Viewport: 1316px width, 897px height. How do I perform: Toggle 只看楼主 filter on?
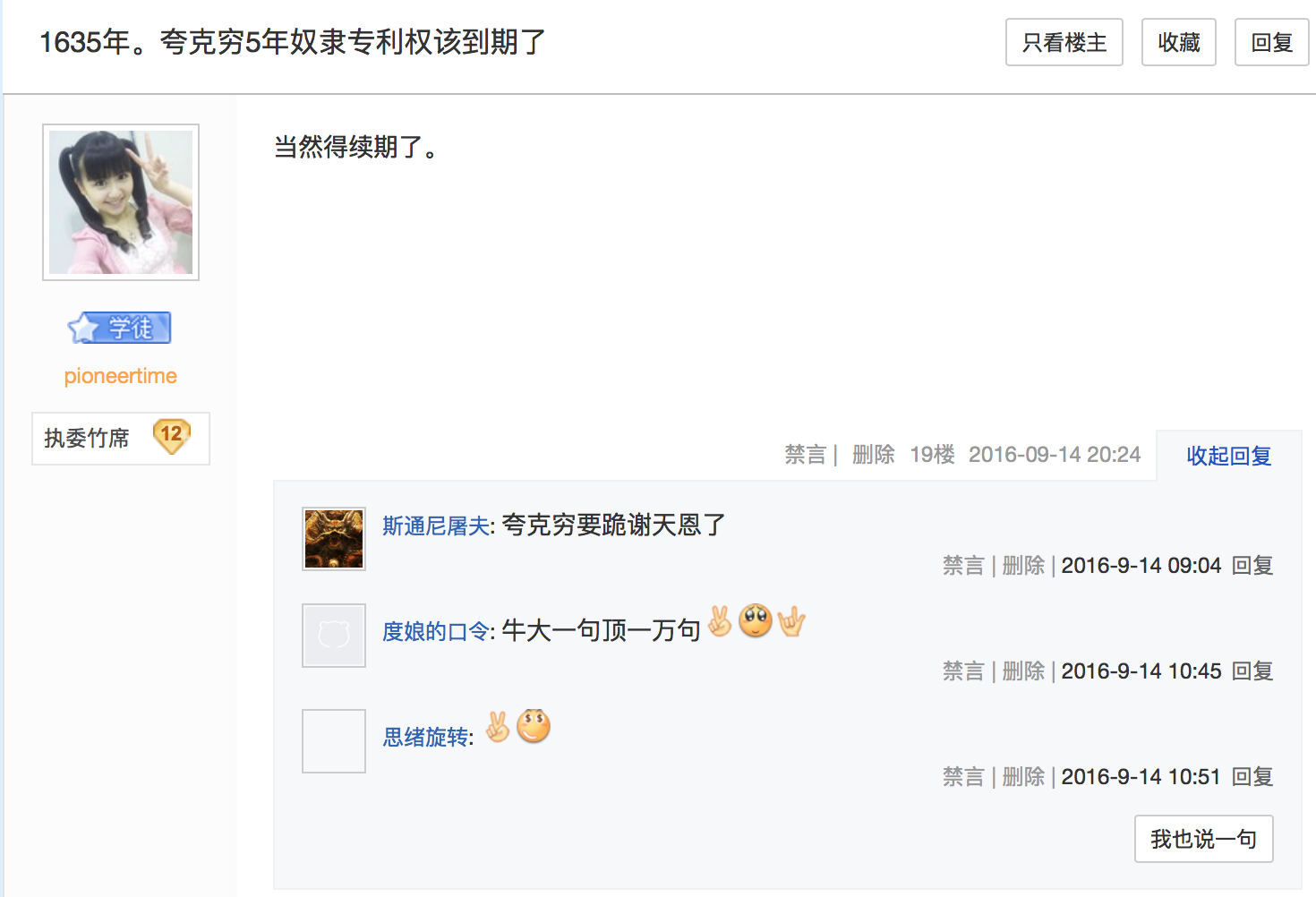tap(1064, 42)
